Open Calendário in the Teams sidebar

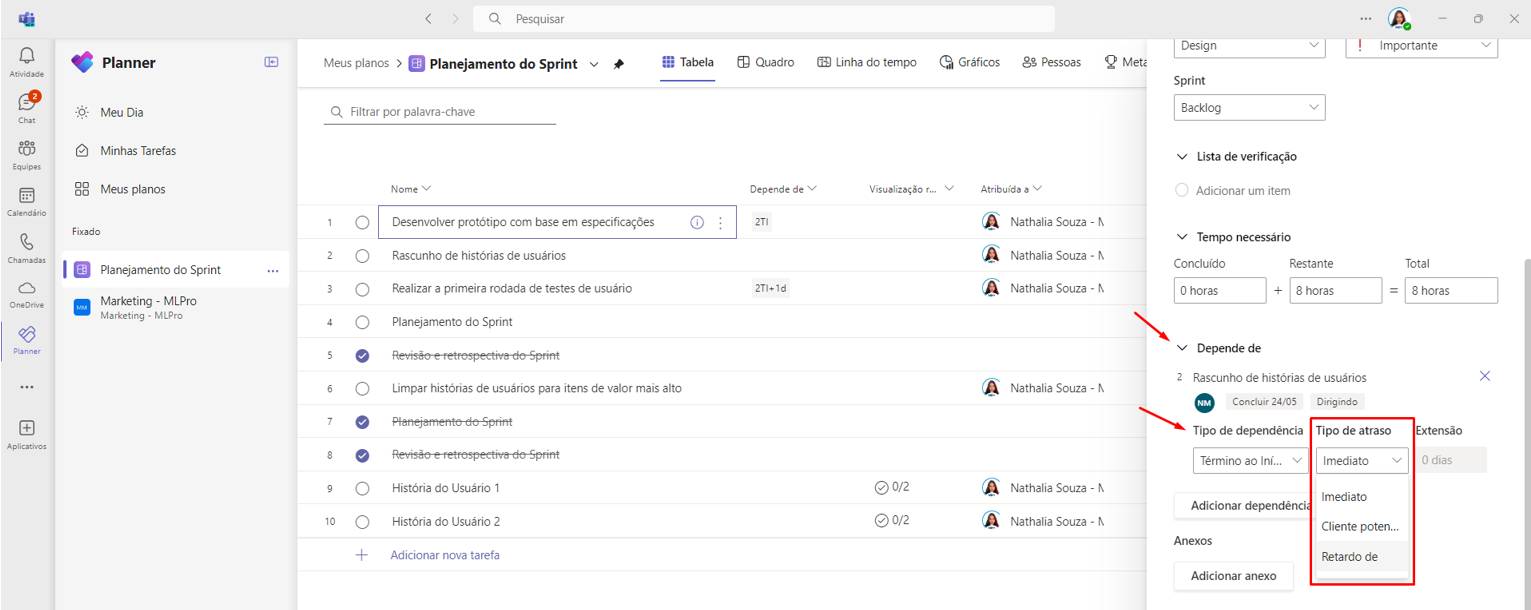27,201
